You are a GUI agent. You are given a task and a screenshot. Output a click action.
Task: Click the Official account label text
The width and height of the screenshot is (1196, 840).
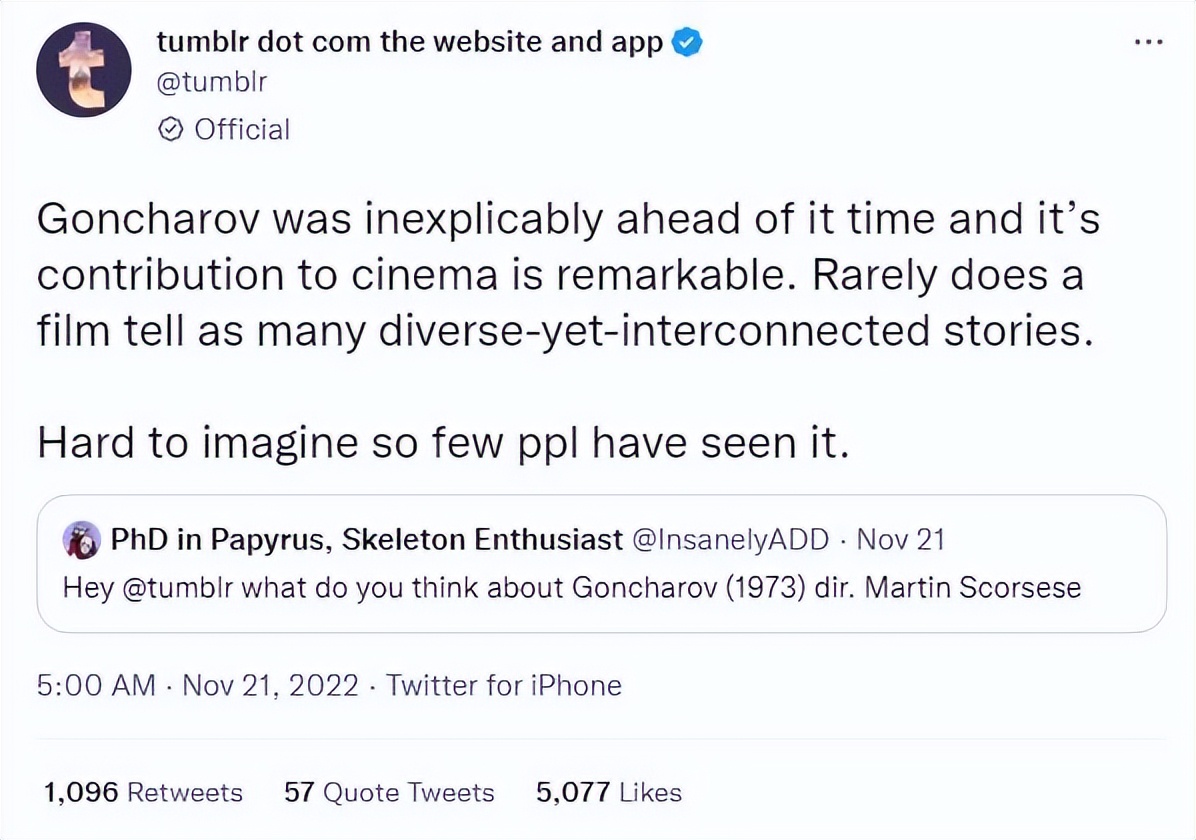pos(241,129)
